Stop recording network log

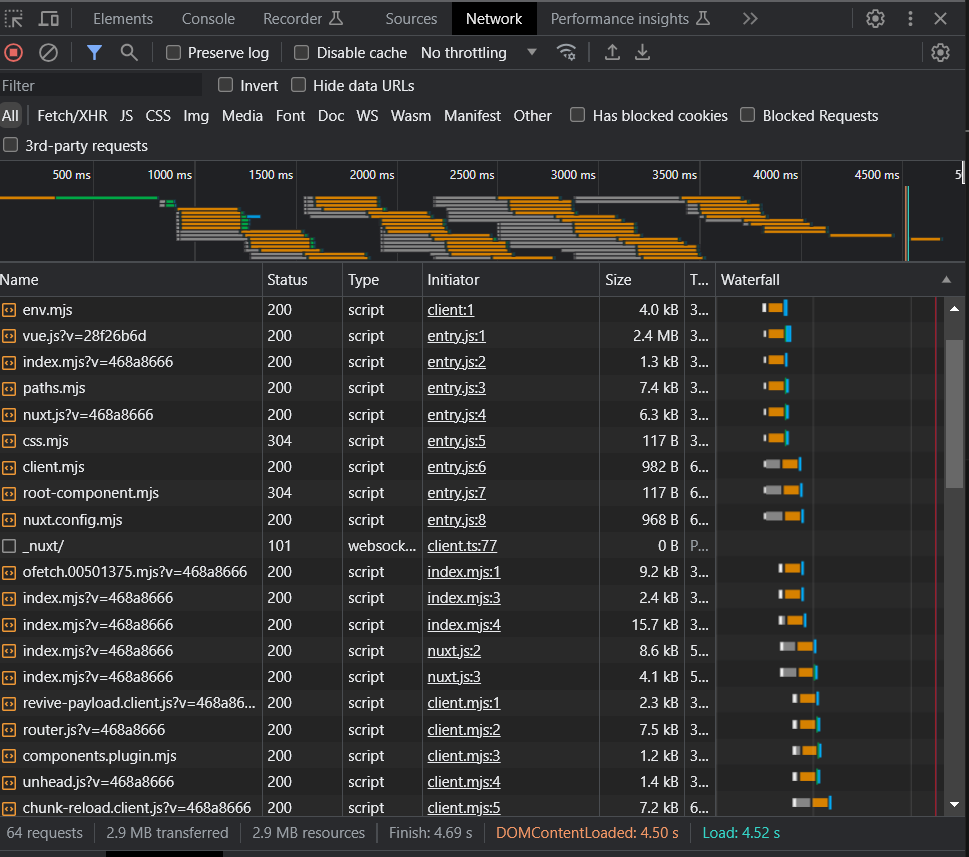point(12,52)
